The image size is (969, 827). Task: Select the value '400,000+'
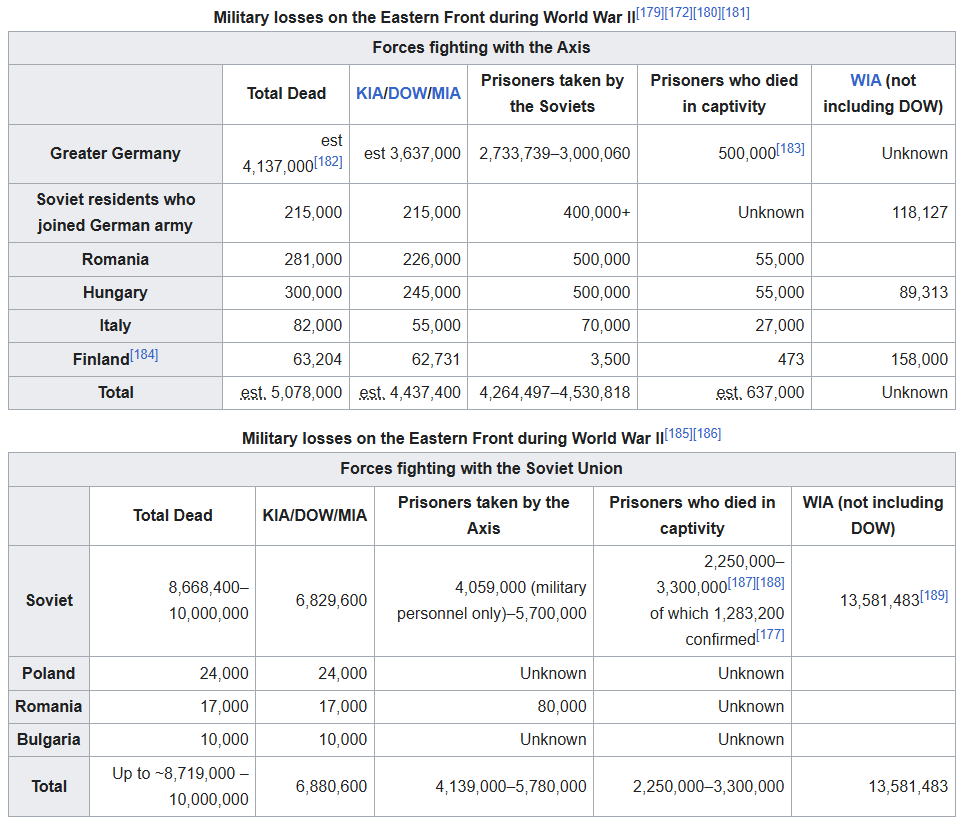596,213
